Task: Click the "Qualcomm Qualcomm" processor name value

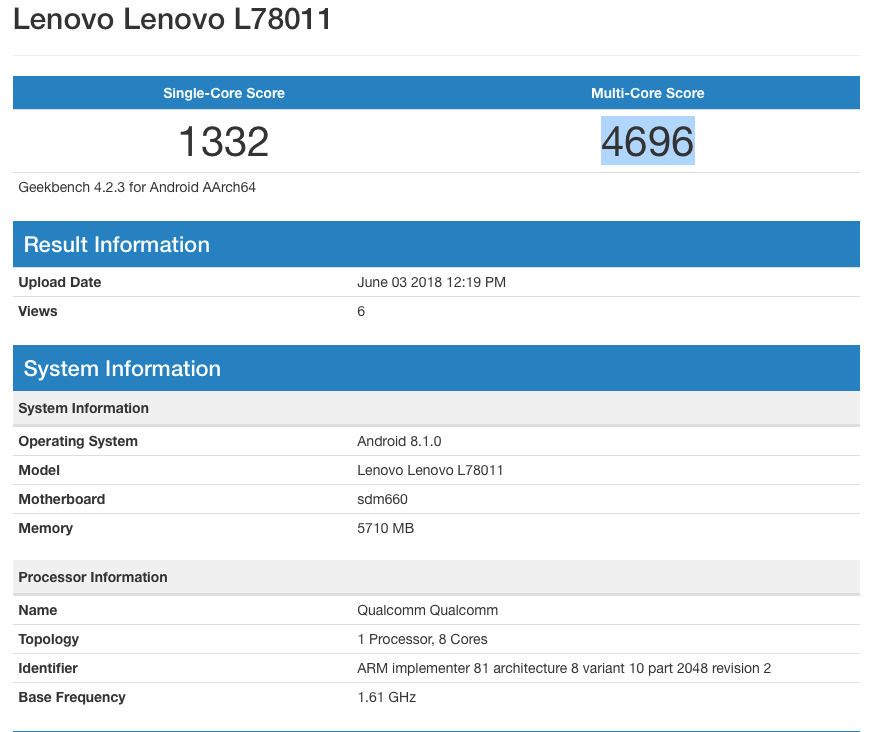Action: coord(428,610)
